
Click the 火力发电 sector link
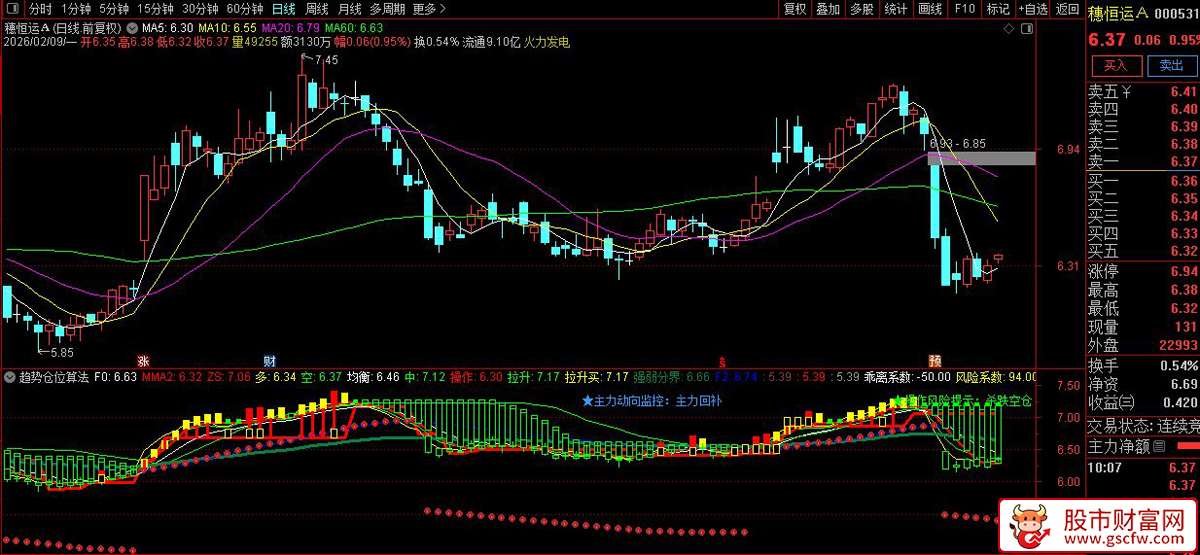point(546,42)
